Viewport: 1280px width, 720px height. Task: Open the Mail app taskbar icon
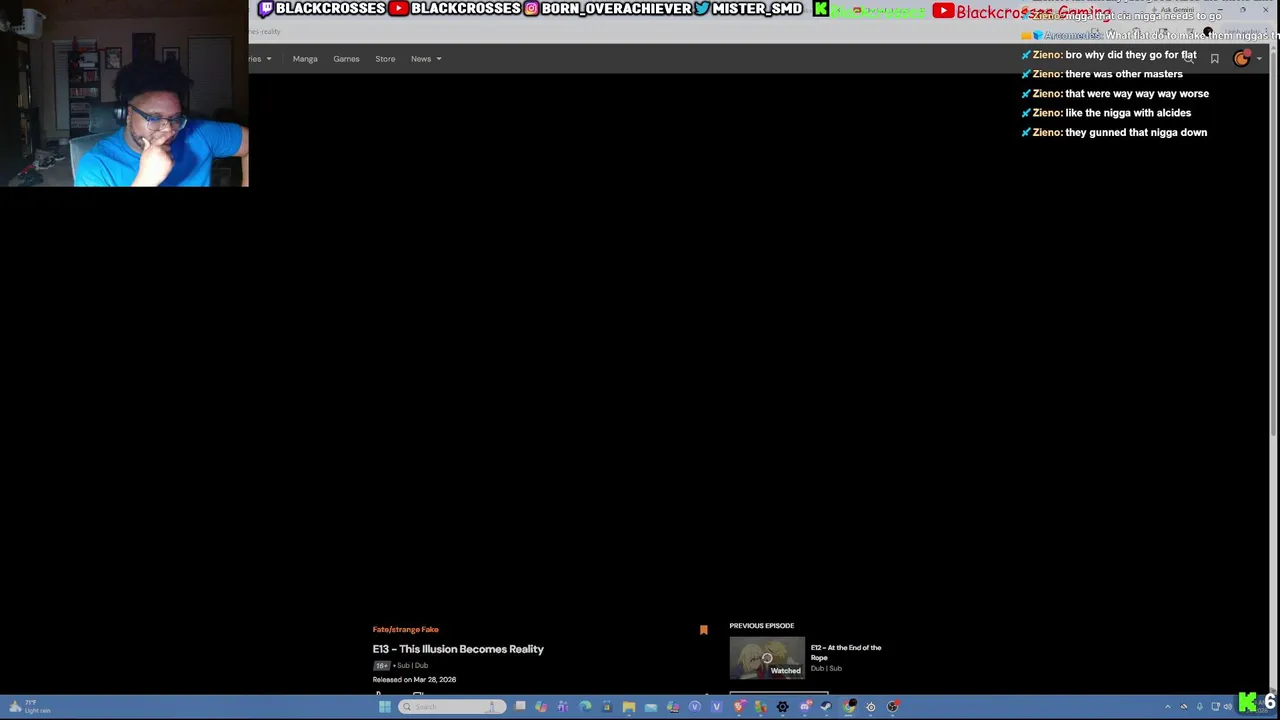(x=651, y=707)
